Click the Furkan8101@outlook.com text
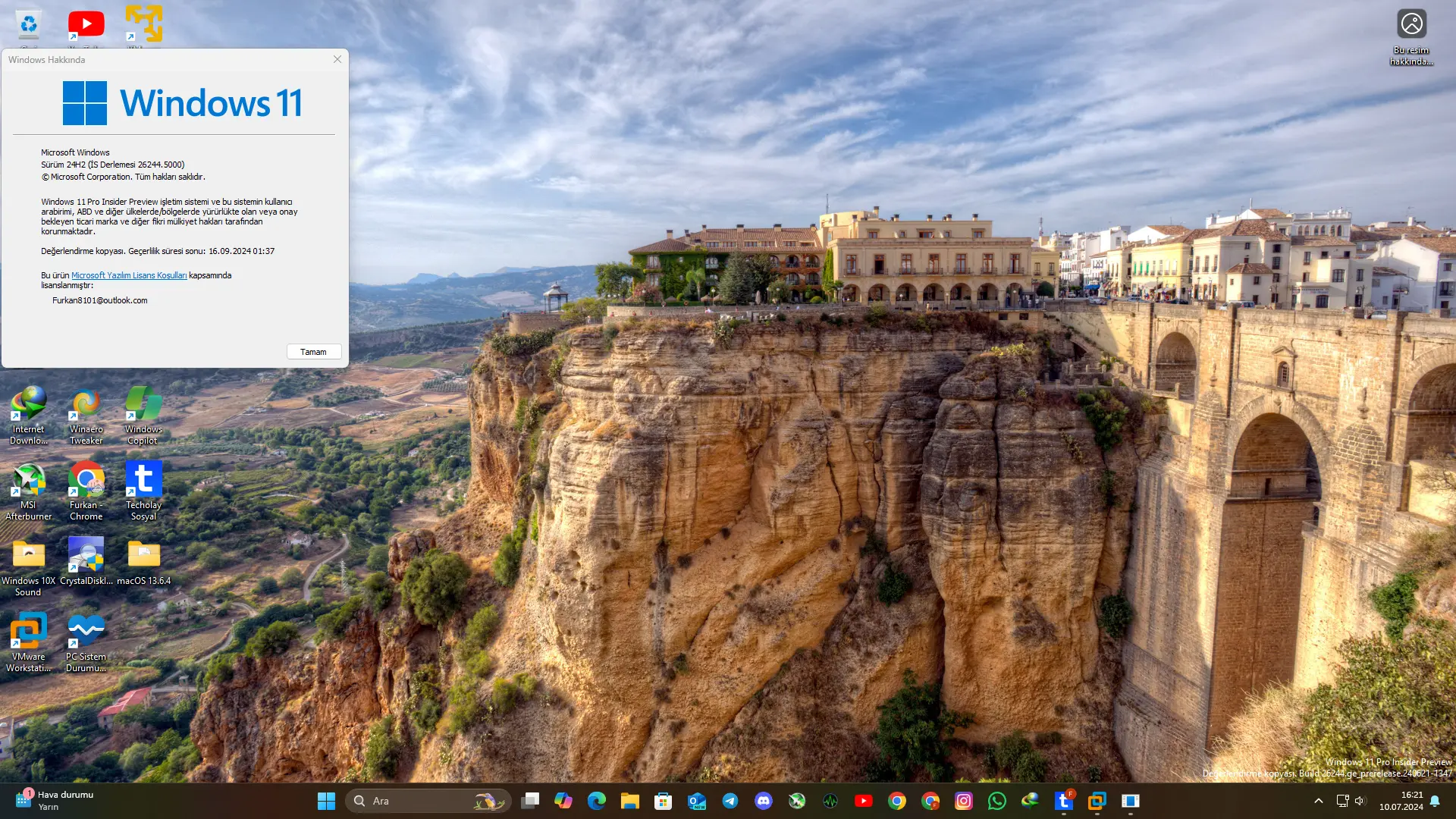Viewport: 1456px width, 819px height. point(100,301)
